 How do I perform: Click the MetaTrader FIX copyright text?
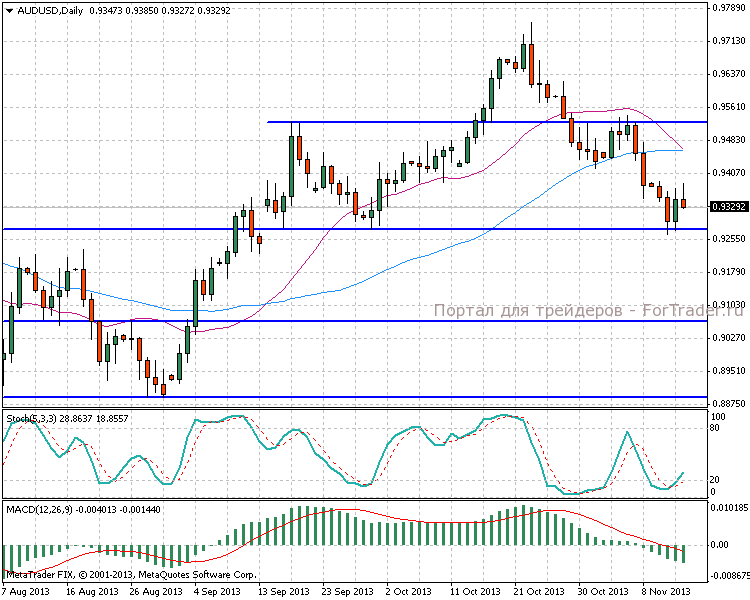(x=130, y=575)
